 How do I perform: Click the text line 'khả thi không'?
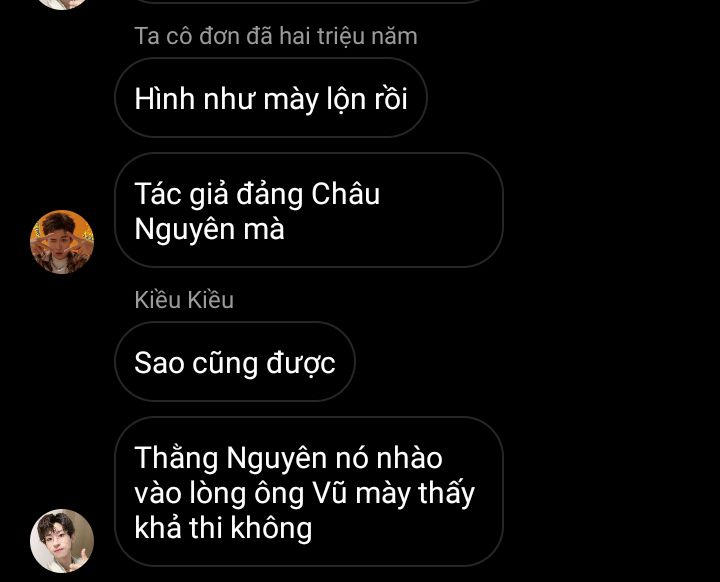[x=223, y=528]
